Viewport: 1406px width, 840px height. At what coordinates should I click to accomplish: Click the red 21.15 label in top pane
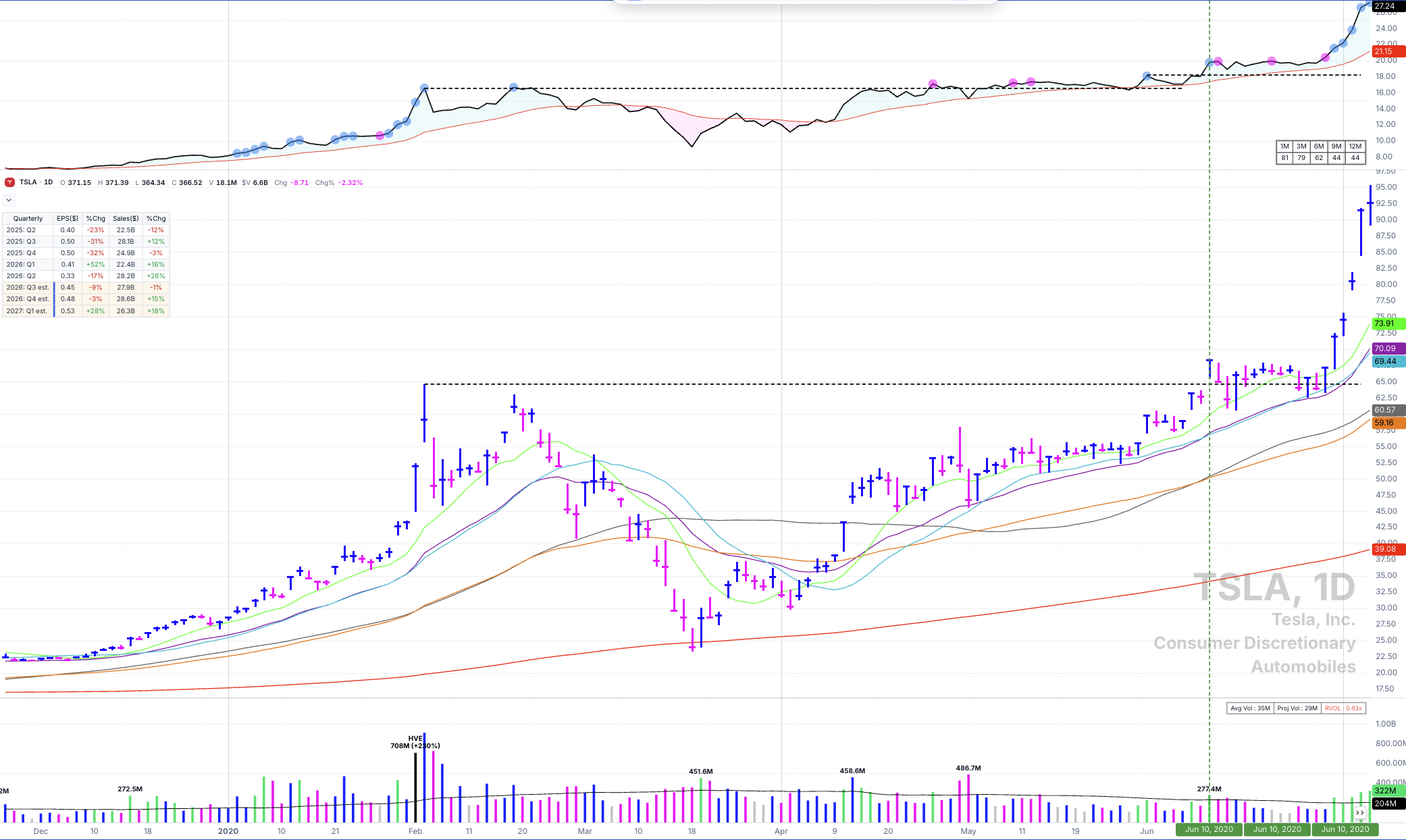1388,51
